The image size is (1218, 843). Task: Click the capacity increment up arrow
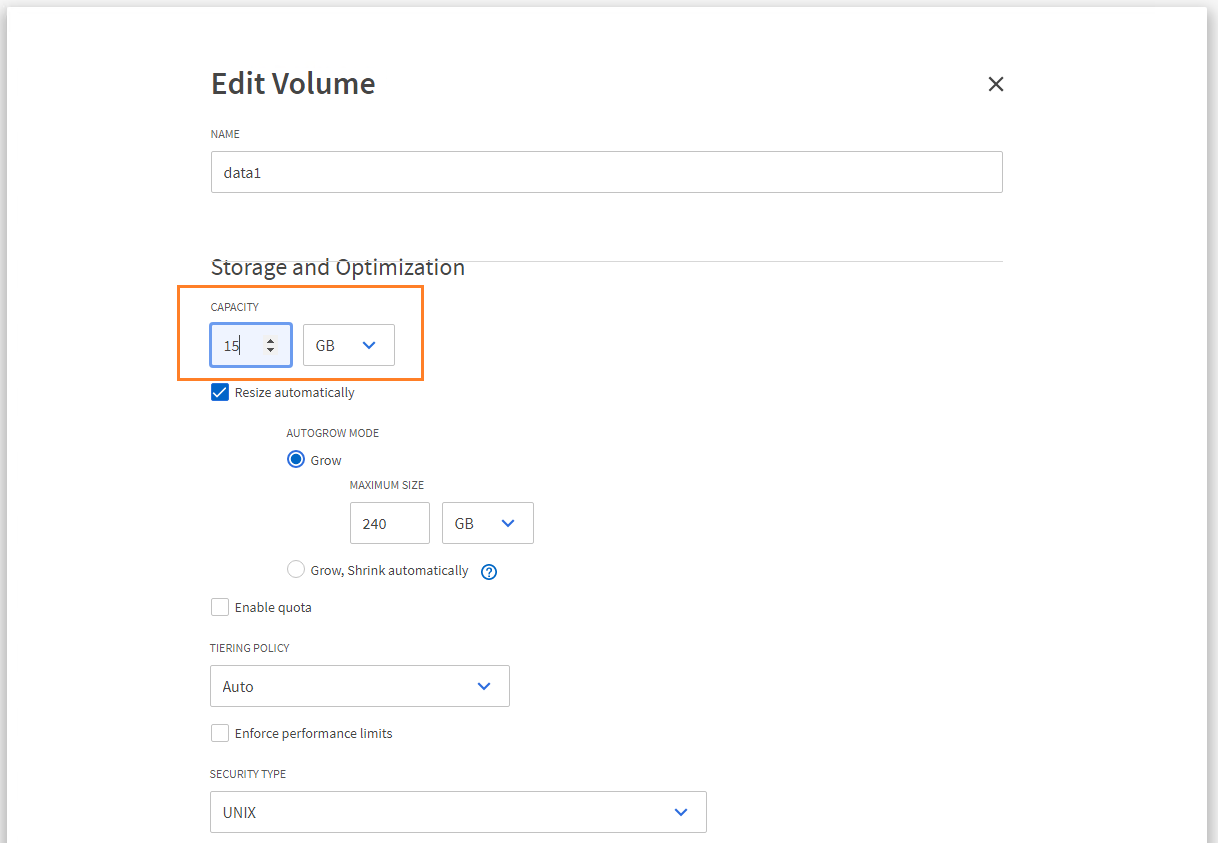click(270, 340)
